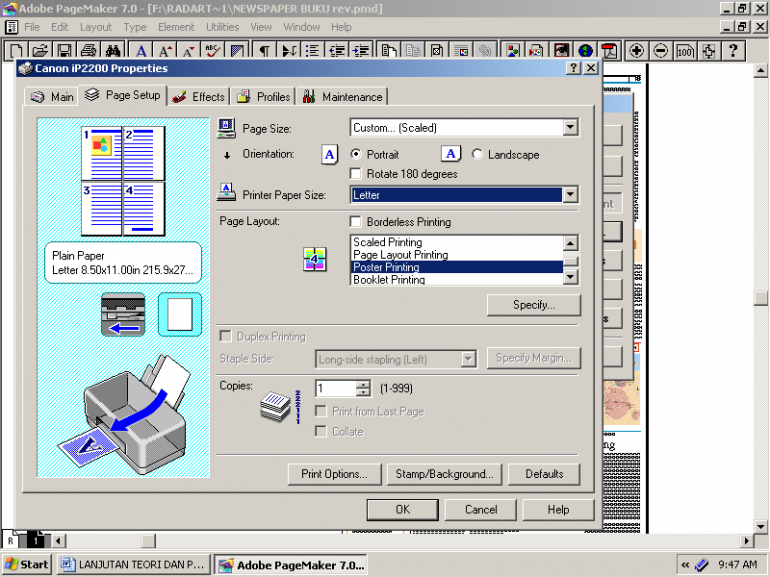The width and height of the screenshot is (770, 577).
Task: Click the Decrease Font Size icon
Action: click(189, 51)
